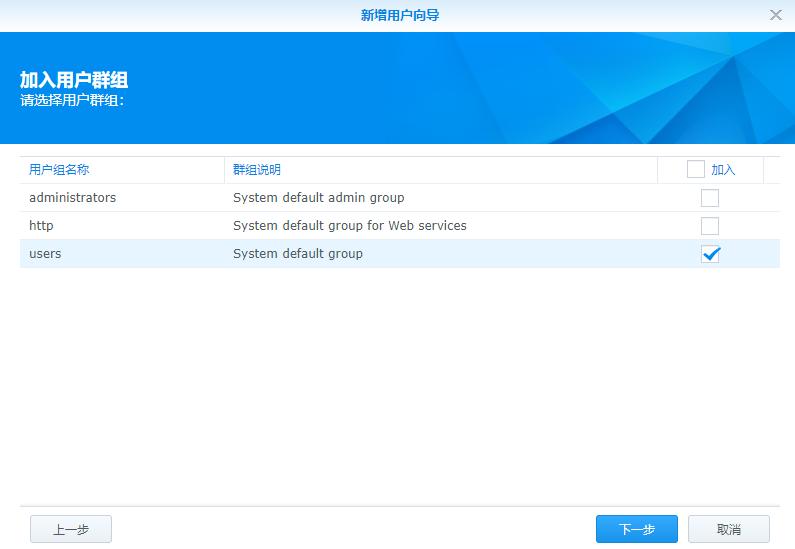795x549 pixels.
Task: Click 'System default group for Web services' text
Action: [349, 226]
